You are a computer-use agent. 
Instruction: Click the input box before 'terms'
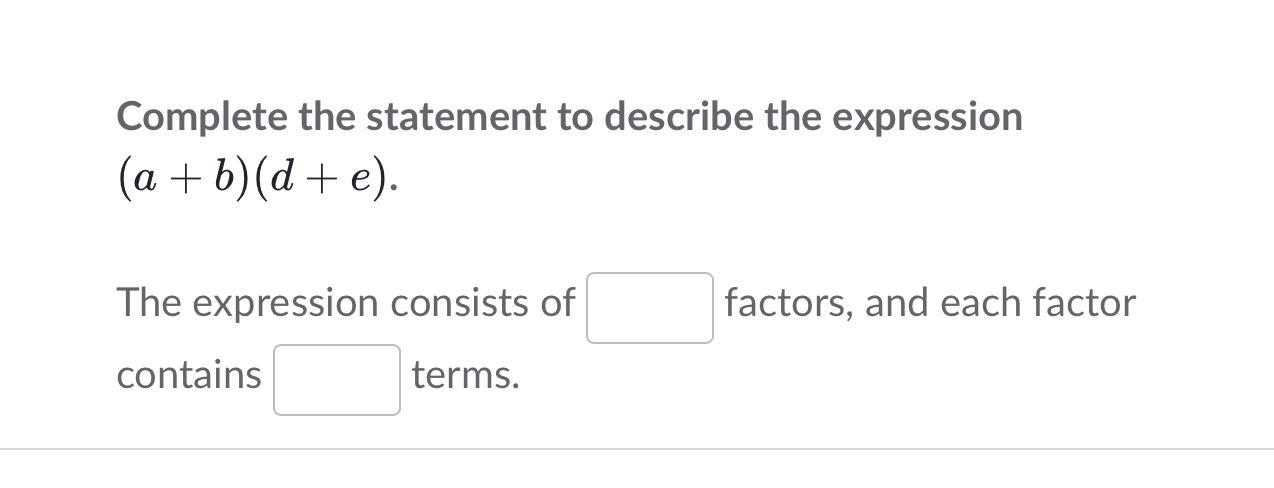(x=337, y=380)
